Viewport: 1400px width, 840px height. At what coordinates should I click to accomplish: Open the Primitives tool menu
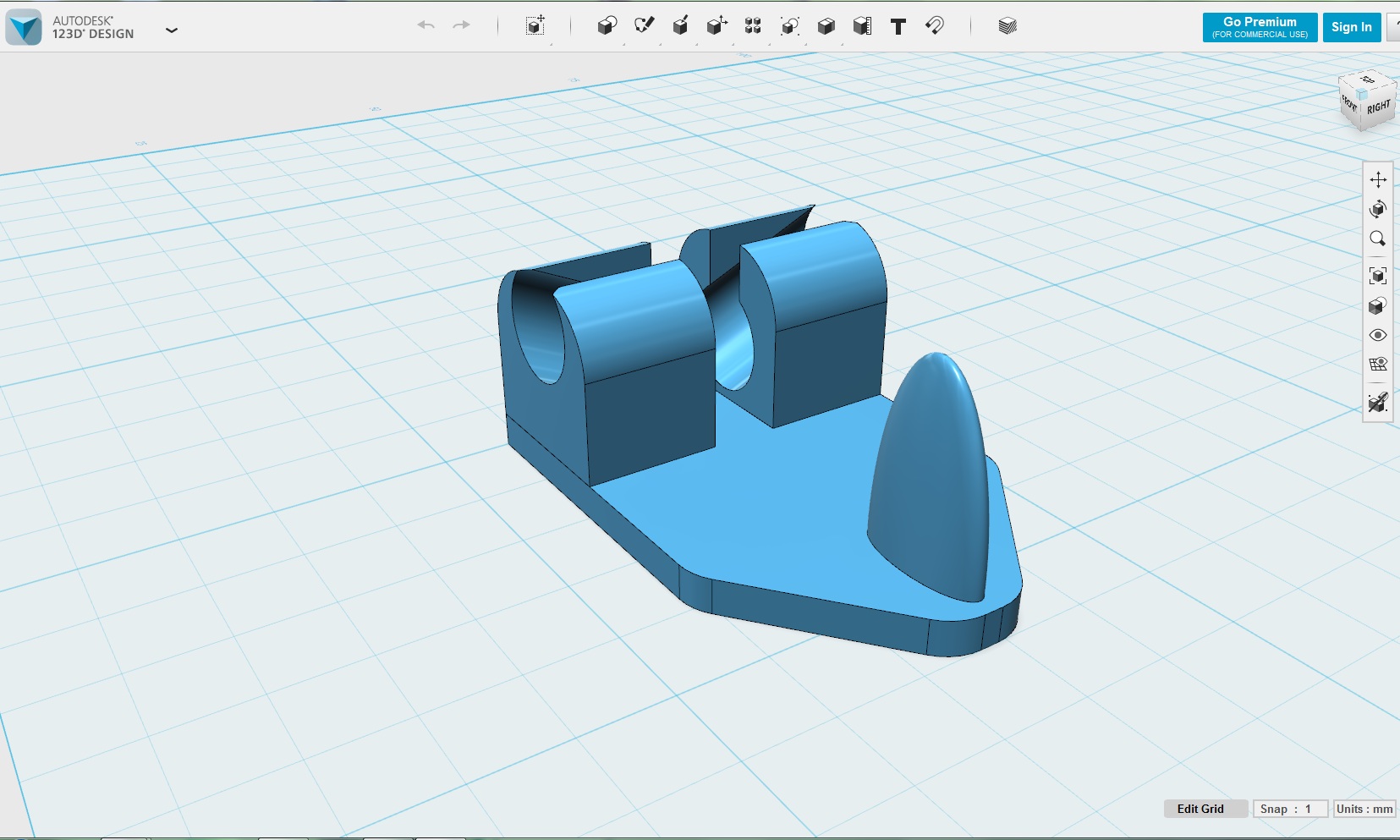pos(607,25)
